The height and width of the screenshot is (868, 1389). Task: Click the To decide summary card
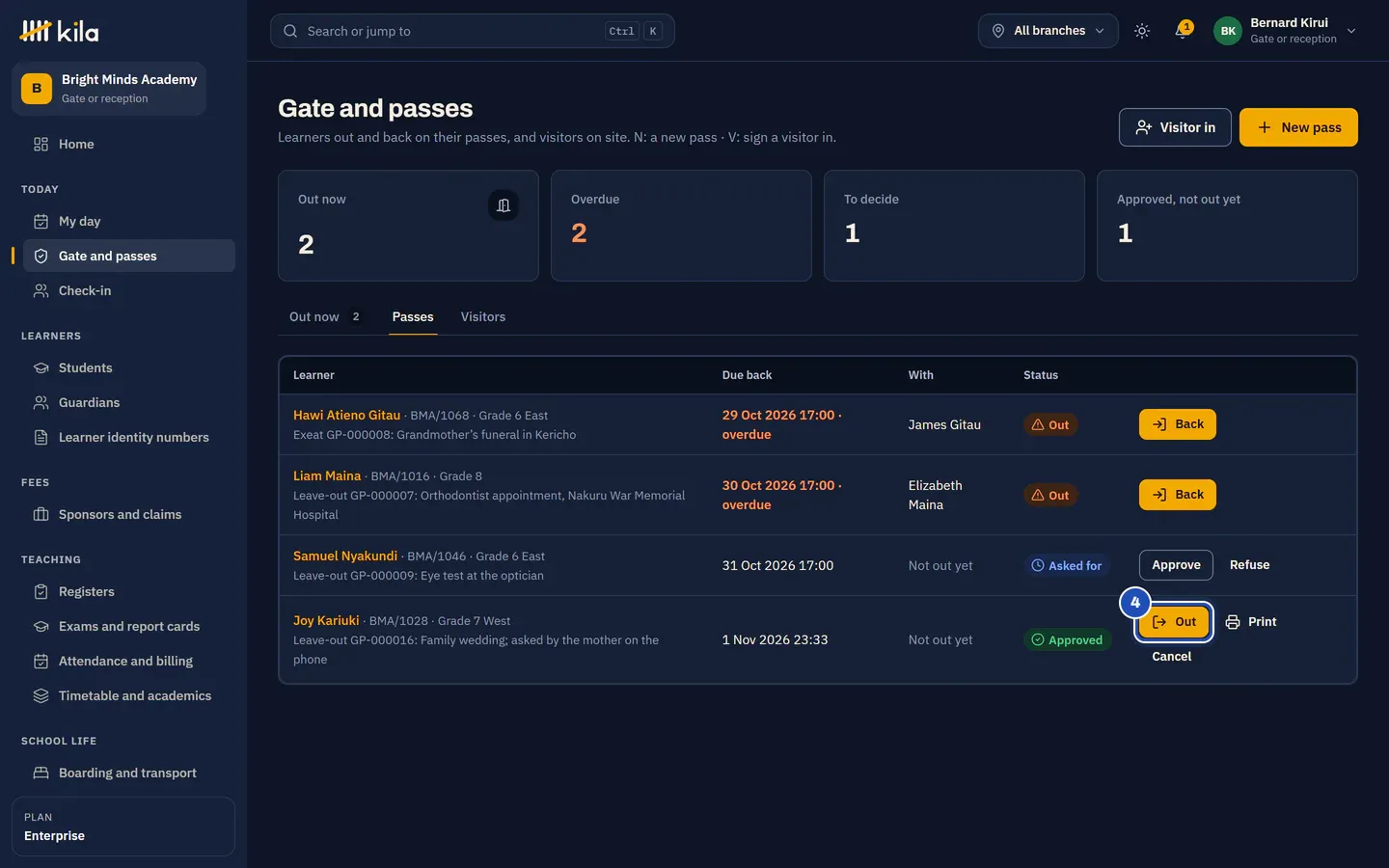pyautogui.click(x=954, y=226)
